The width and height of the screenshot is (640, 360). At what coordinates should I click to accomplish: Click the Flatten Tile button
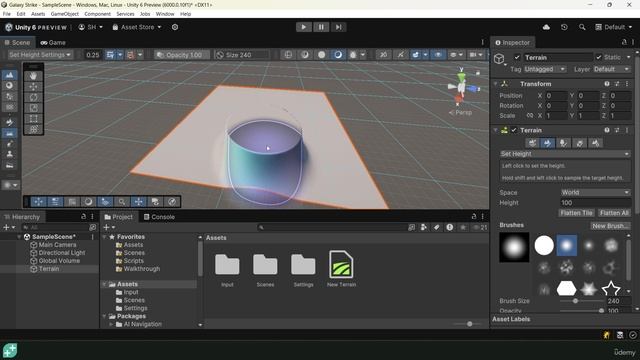click(576, 213)
